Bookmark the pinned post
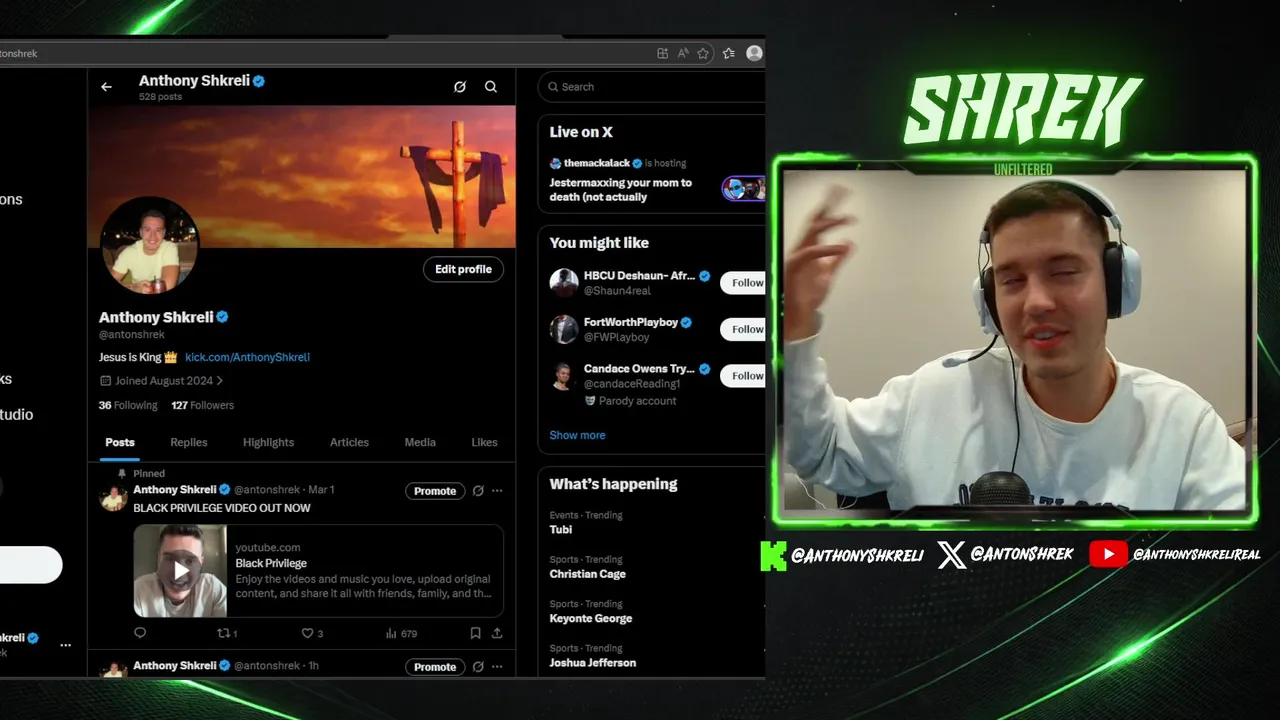1280x720 pixels. click(475, 633)
